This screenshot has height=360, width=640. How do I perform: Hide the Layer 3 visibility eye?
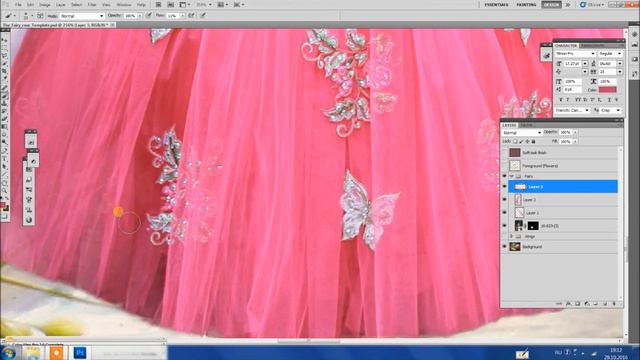pyautogui.click(x=504, y=187)
